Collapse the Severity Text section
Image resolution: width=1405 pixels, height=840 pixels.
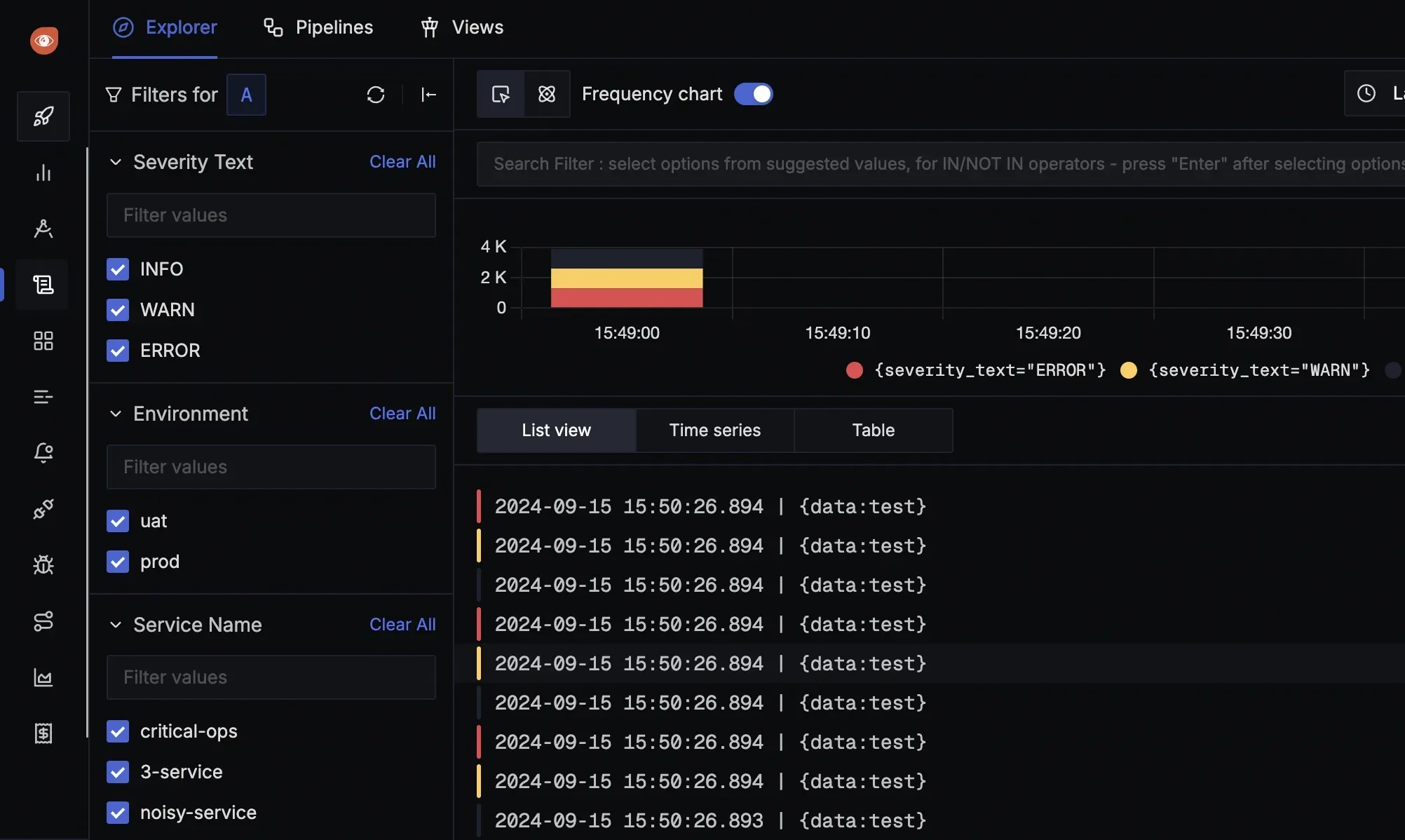(115, 162)
